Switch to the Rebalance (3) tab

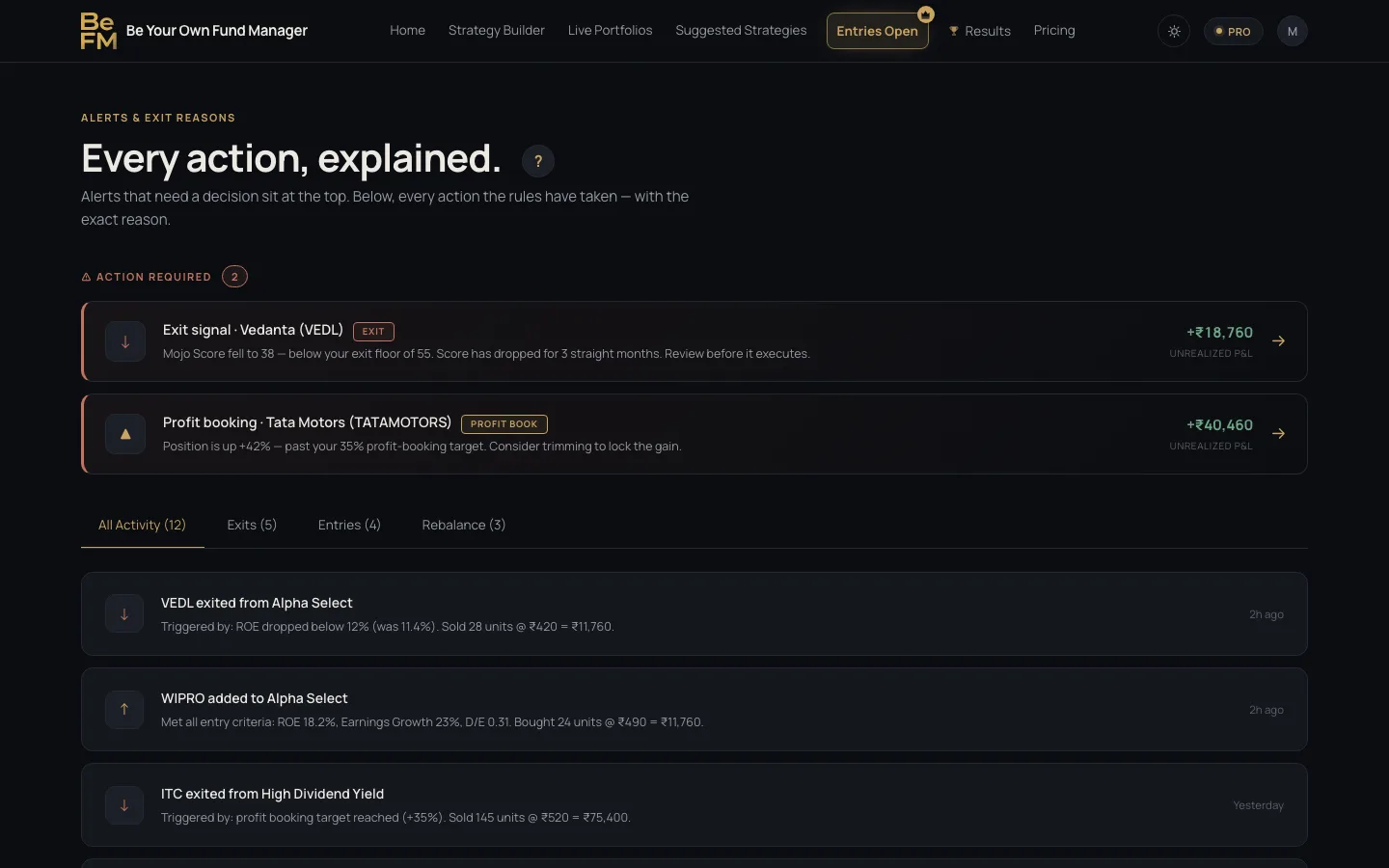464,525
